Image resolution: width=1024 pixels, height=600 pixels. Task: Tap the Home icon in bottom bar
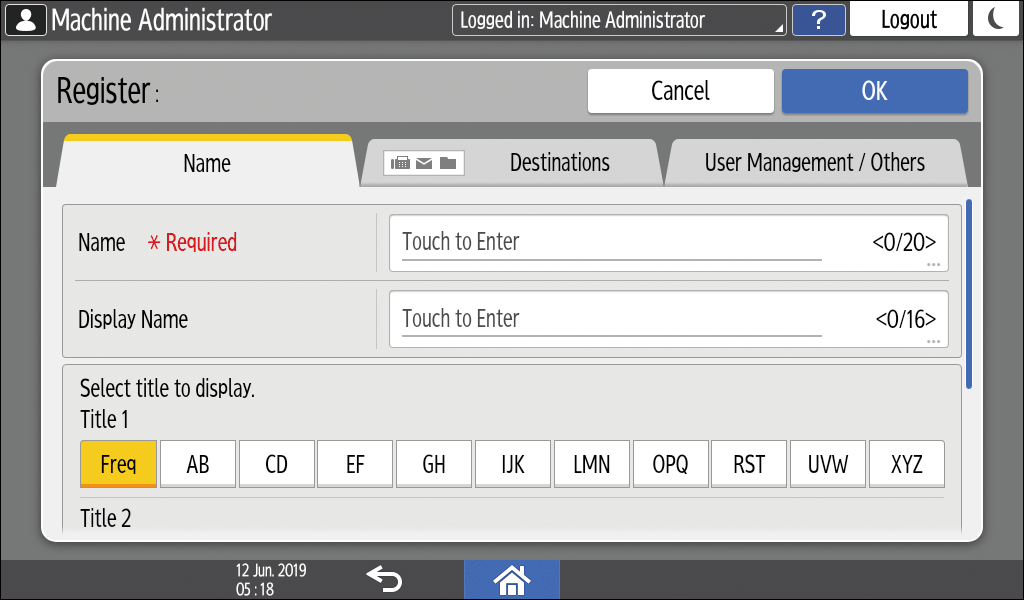click(x=511, y=579)
